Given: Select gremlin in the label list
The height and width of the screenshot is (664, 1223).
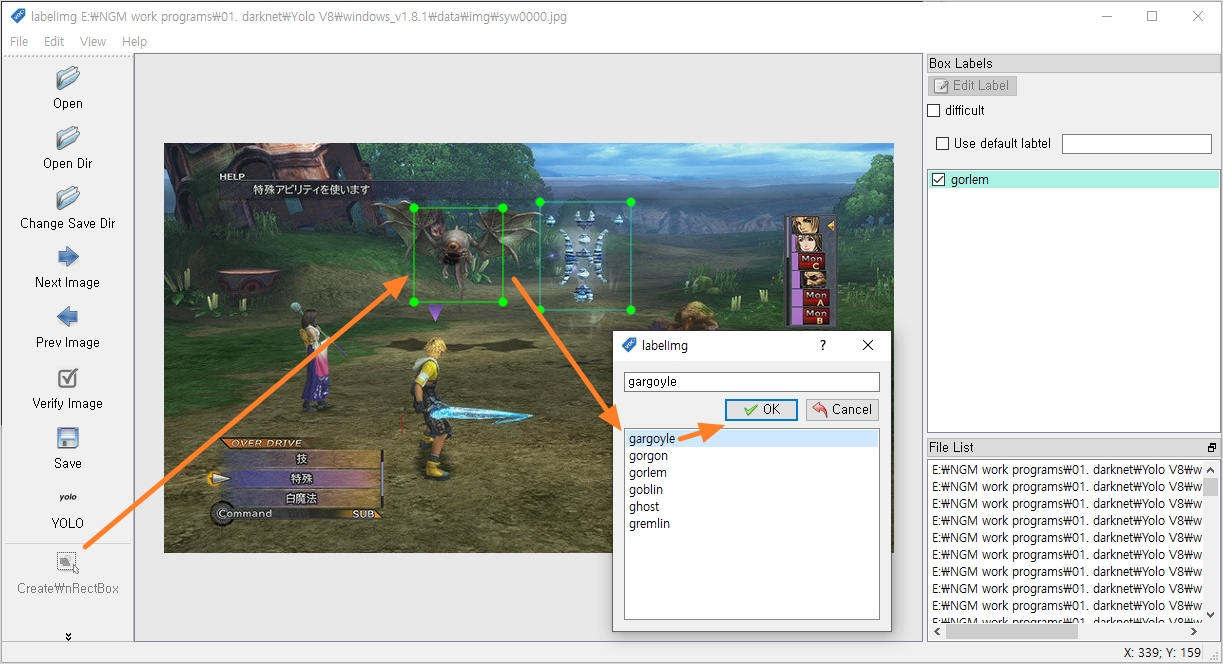Looking at the screenshot, I should pos(752,524).
